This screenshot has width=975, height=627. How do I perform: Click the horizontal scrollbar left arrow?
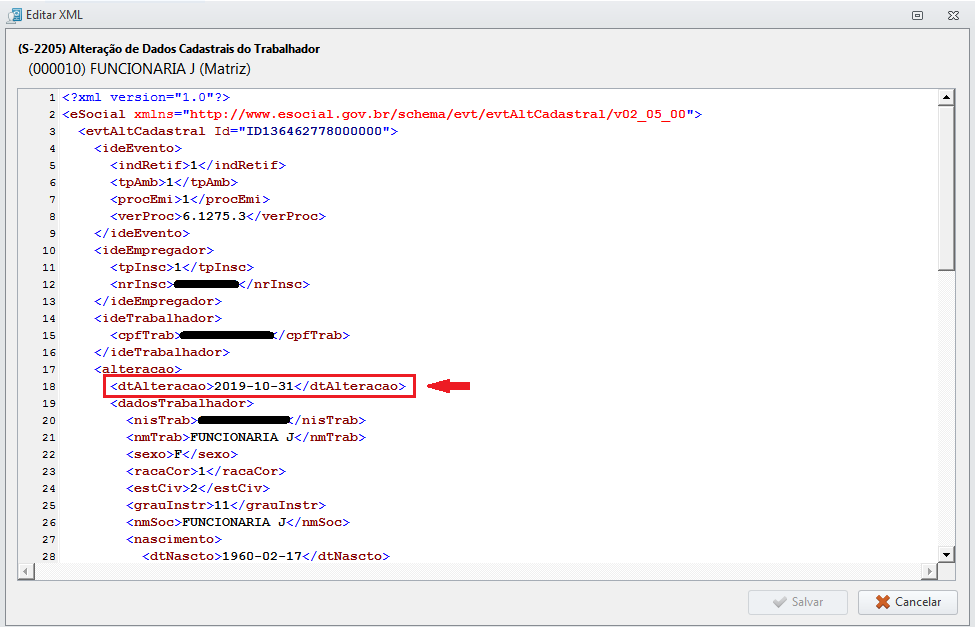click(x=26, y=571)
